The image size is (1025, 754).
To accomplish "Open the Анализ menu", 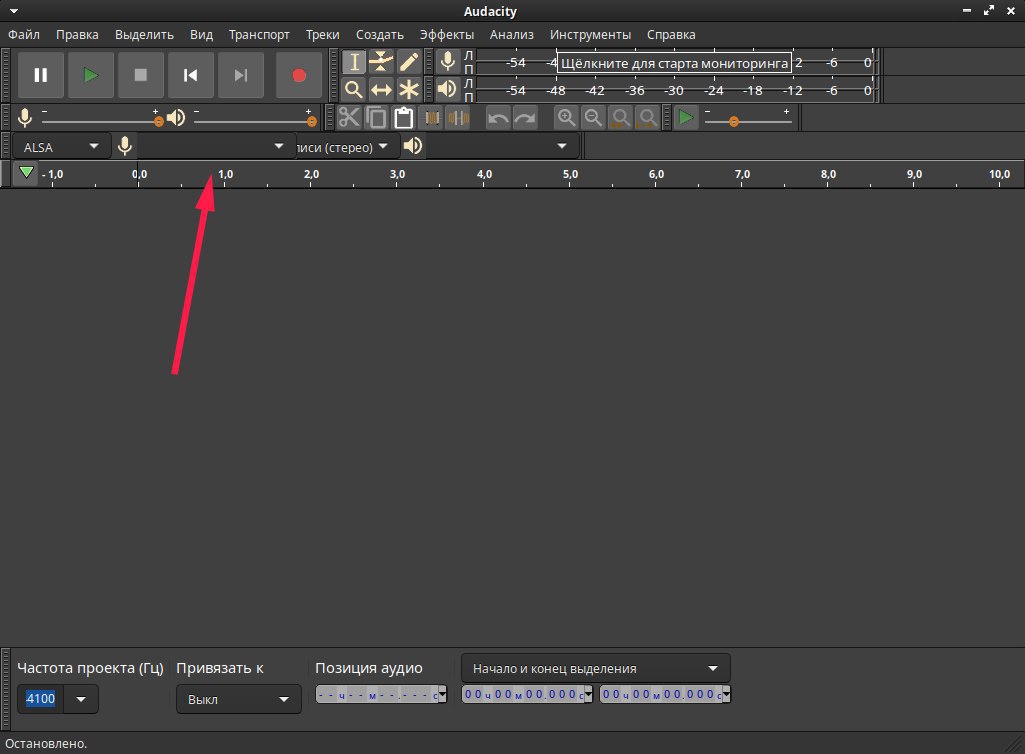I will click(512, 35).
